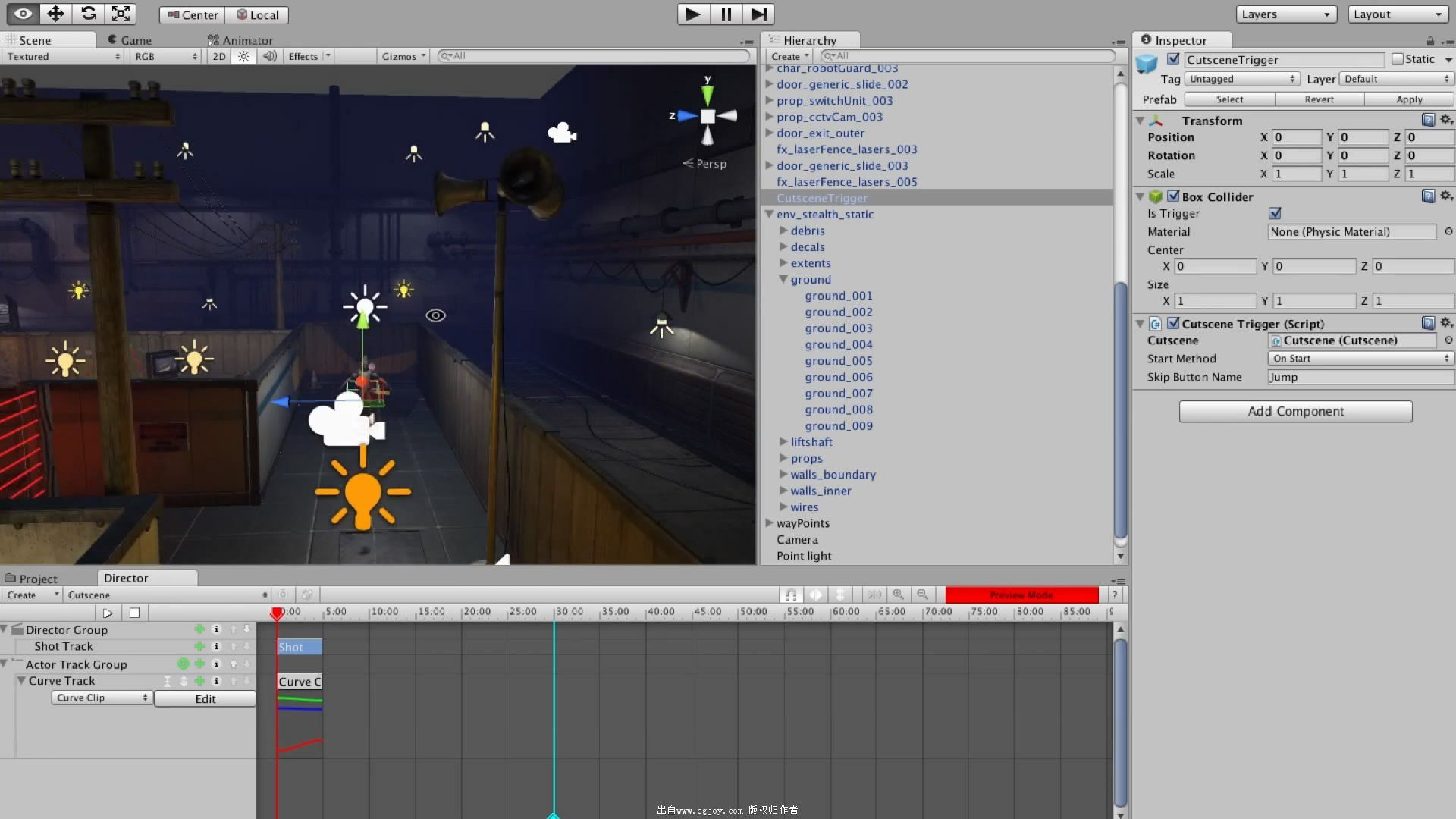Zoom out on Director timeline
This screenshot has height=819, width=1456.
[922, 595]
